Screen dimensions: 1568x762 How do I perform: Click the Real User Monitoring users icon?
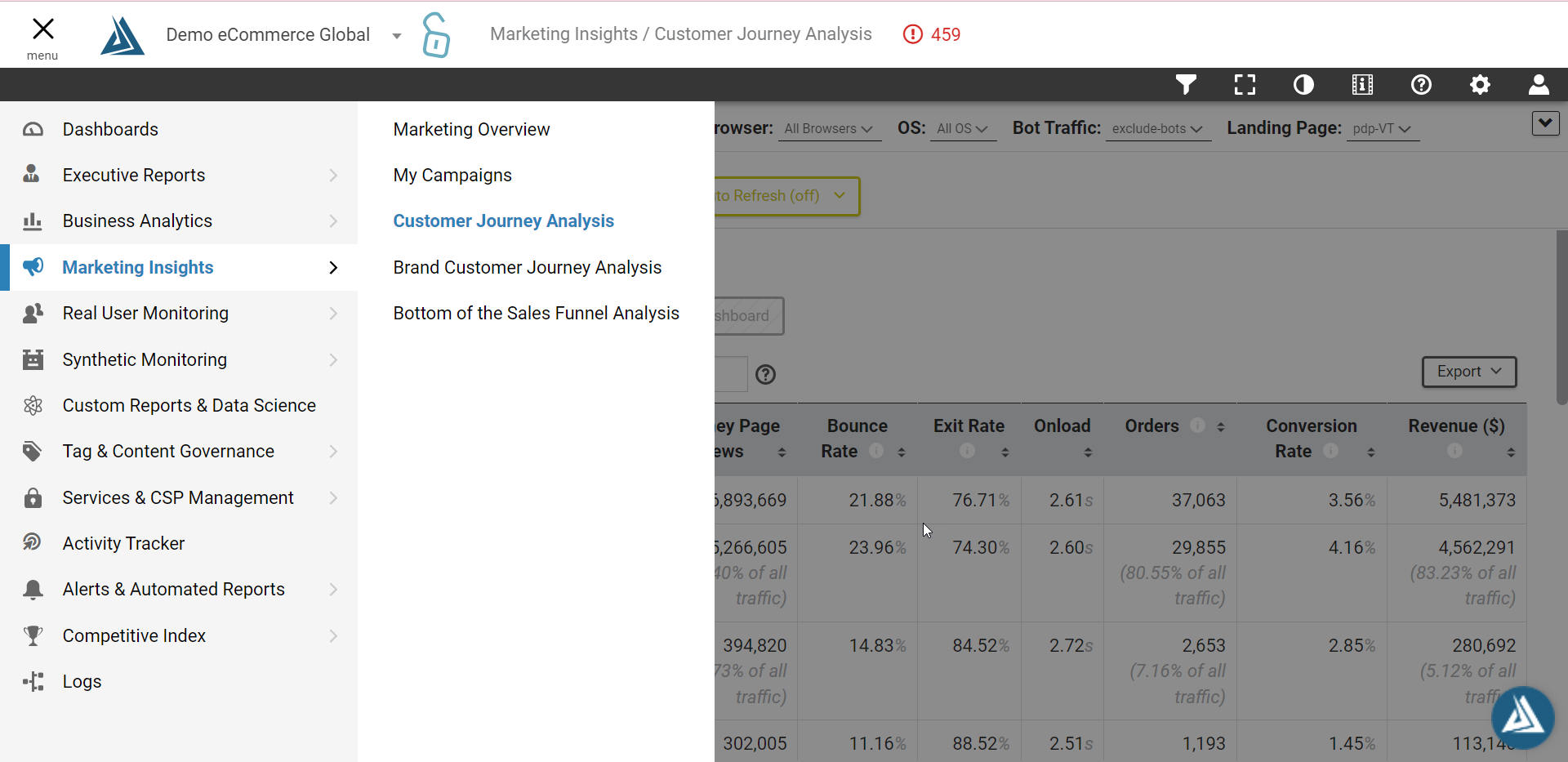tap(33, 313)
